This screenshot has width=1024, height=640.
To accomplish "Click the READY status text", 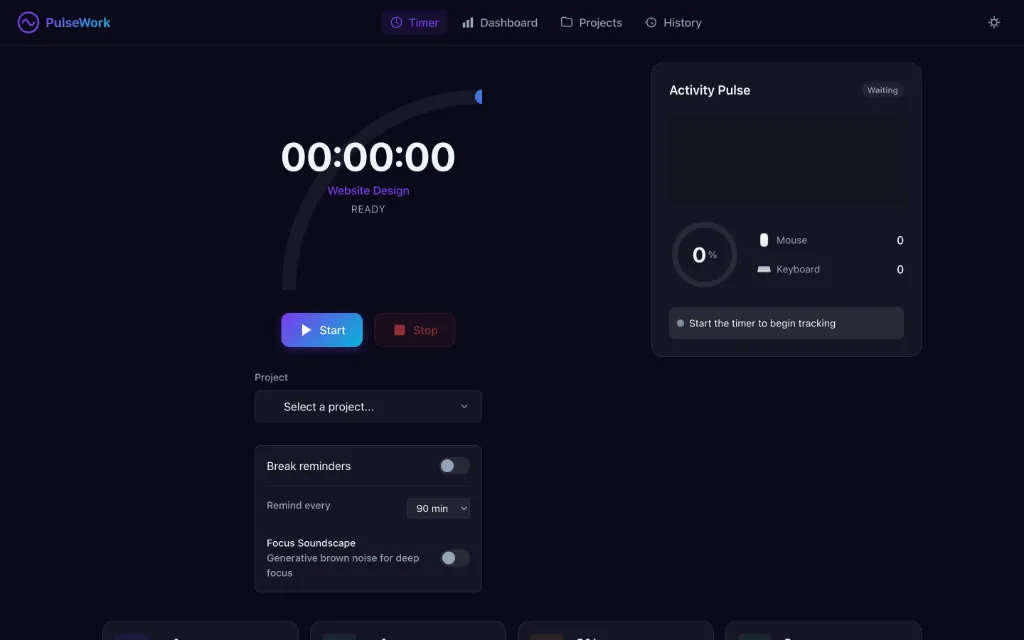I will [368, 209].
